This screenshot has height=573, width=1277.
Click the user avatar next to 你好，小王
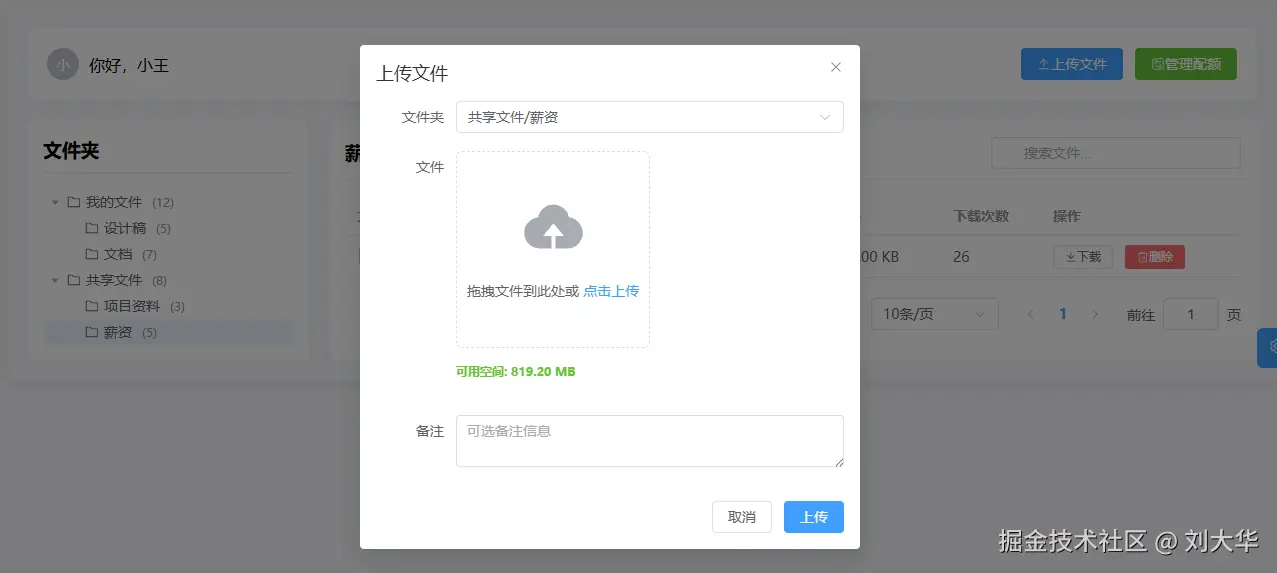click(63, 64)
